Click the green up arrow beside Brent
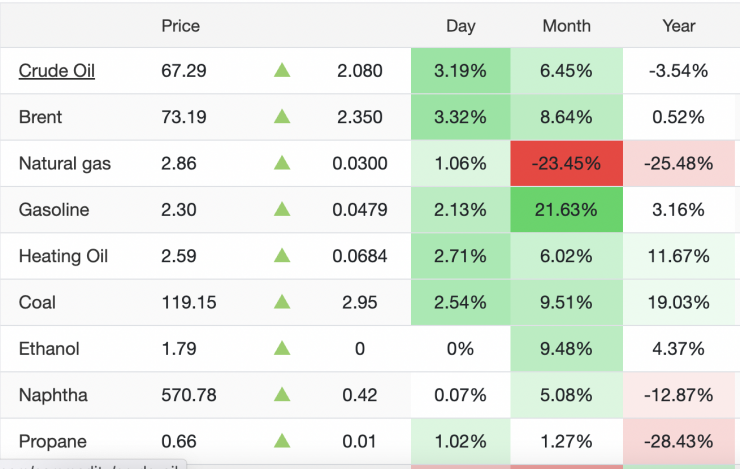The height and width of the screenshot is (469, 740). coord(282,117)
